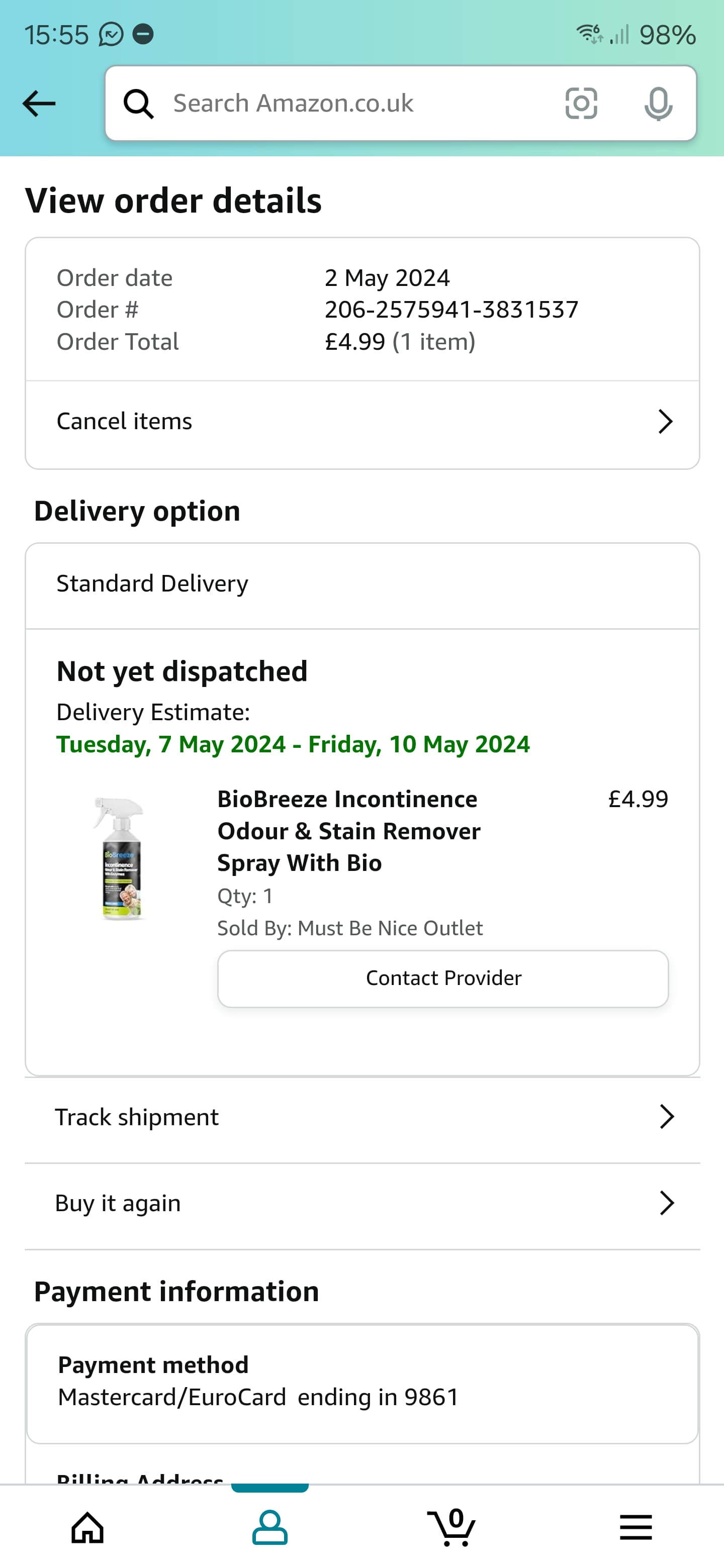Tap the Contact Provider button
The width and height of the screenshot is (724, 1568).
(x=442, y=979)
